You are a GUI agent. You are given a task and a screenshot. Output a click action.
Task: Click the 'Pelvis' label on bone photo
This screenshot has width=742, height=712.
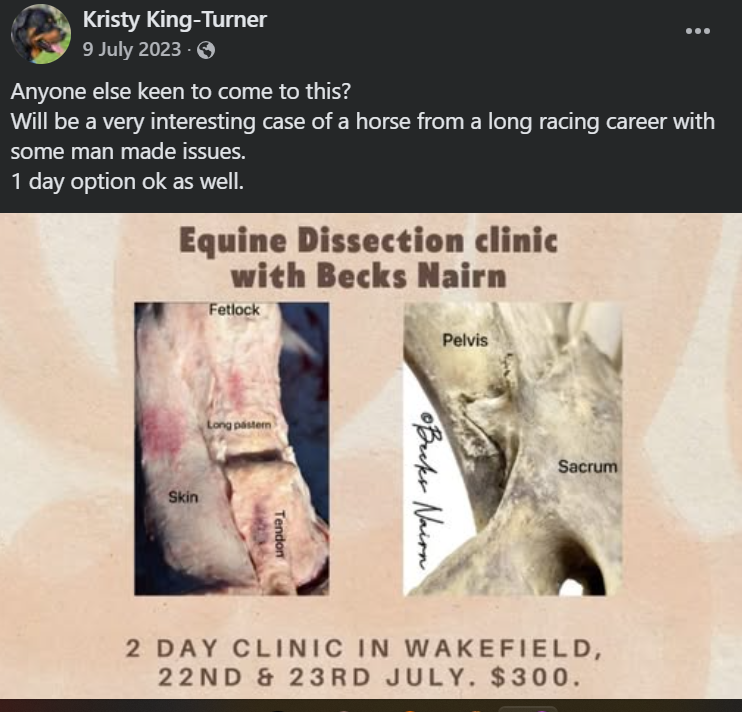(x=465, y=340)
